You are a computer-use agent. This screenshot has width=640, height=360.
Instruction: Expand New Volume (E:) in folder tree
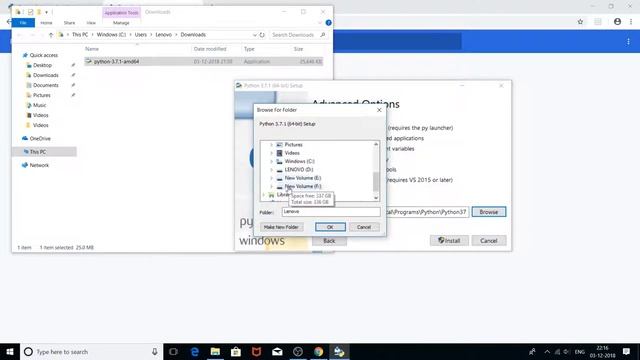tap(271, 178)
